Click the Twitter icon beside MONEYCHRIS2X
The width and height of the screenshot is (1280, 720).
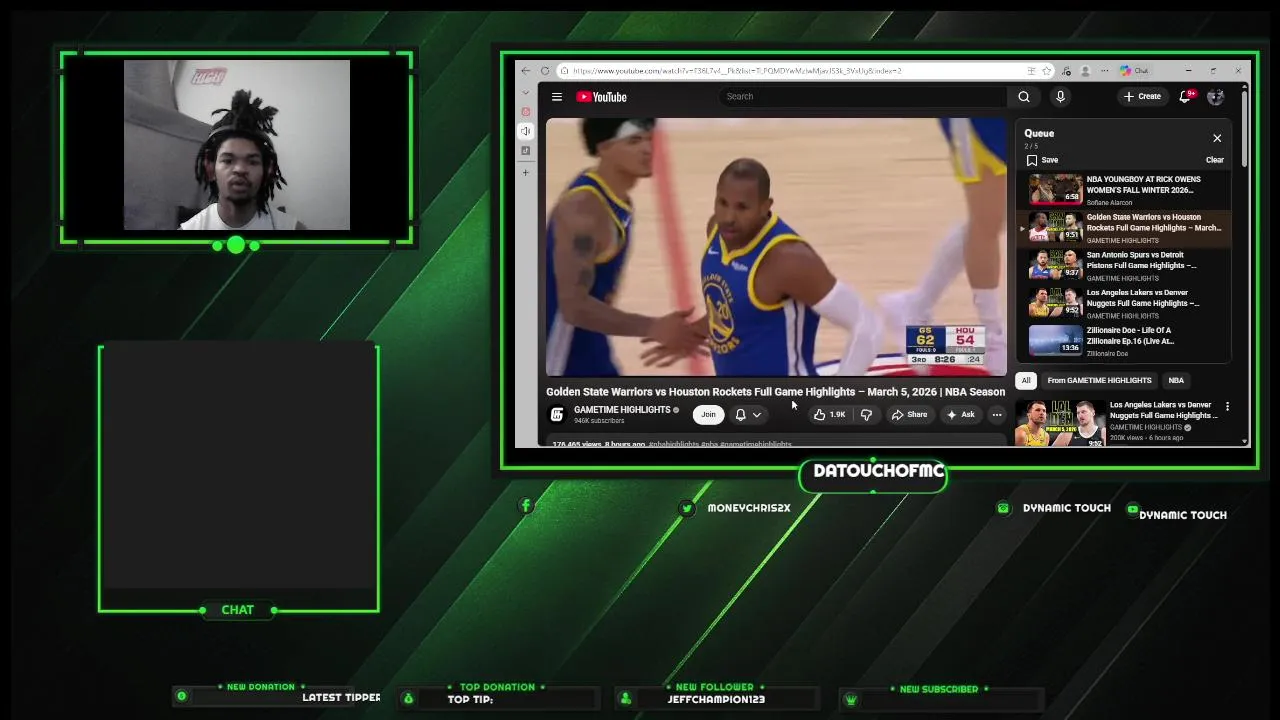687,508
